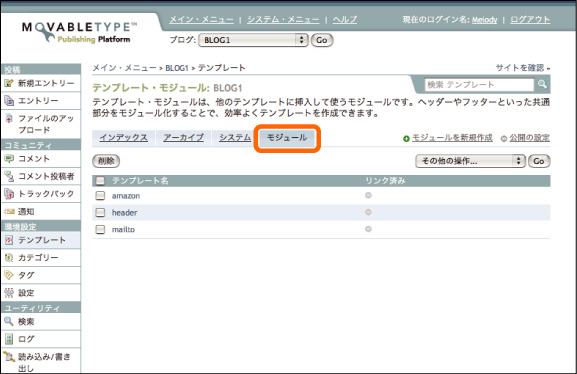Open the mailto template

[x=123, y=229]
